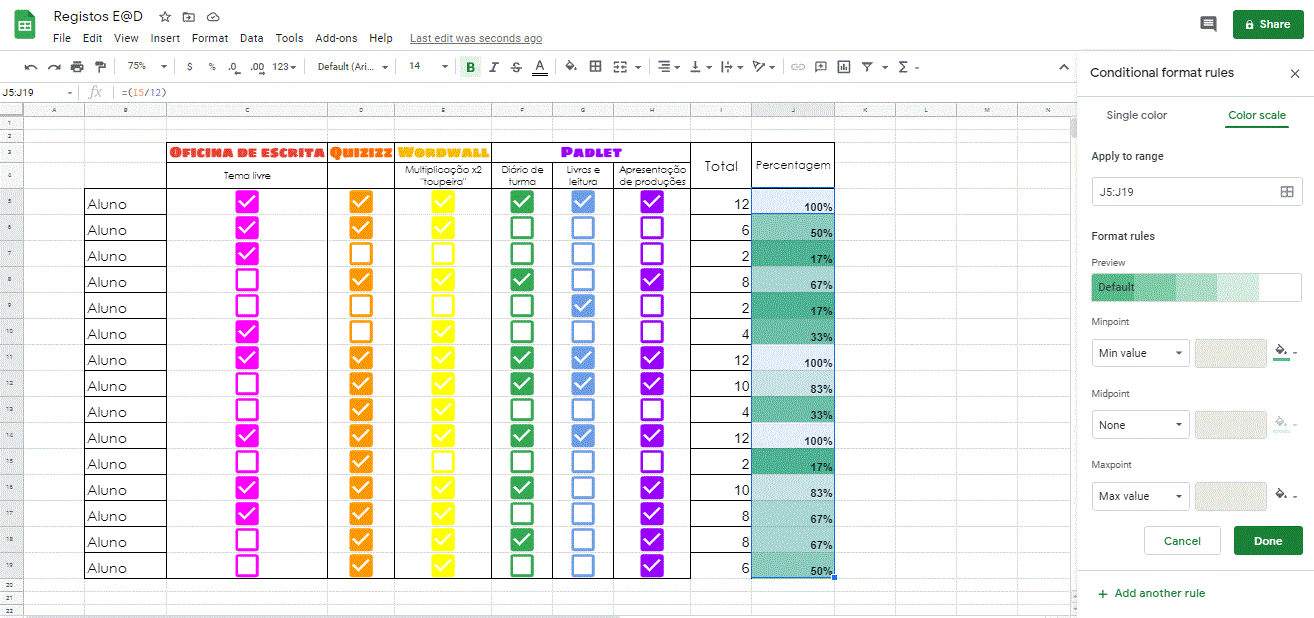Image resolution: width=1314 pixels, height=618 pixels.
Task: Apply italic formatting
Action: coord(493,67)
